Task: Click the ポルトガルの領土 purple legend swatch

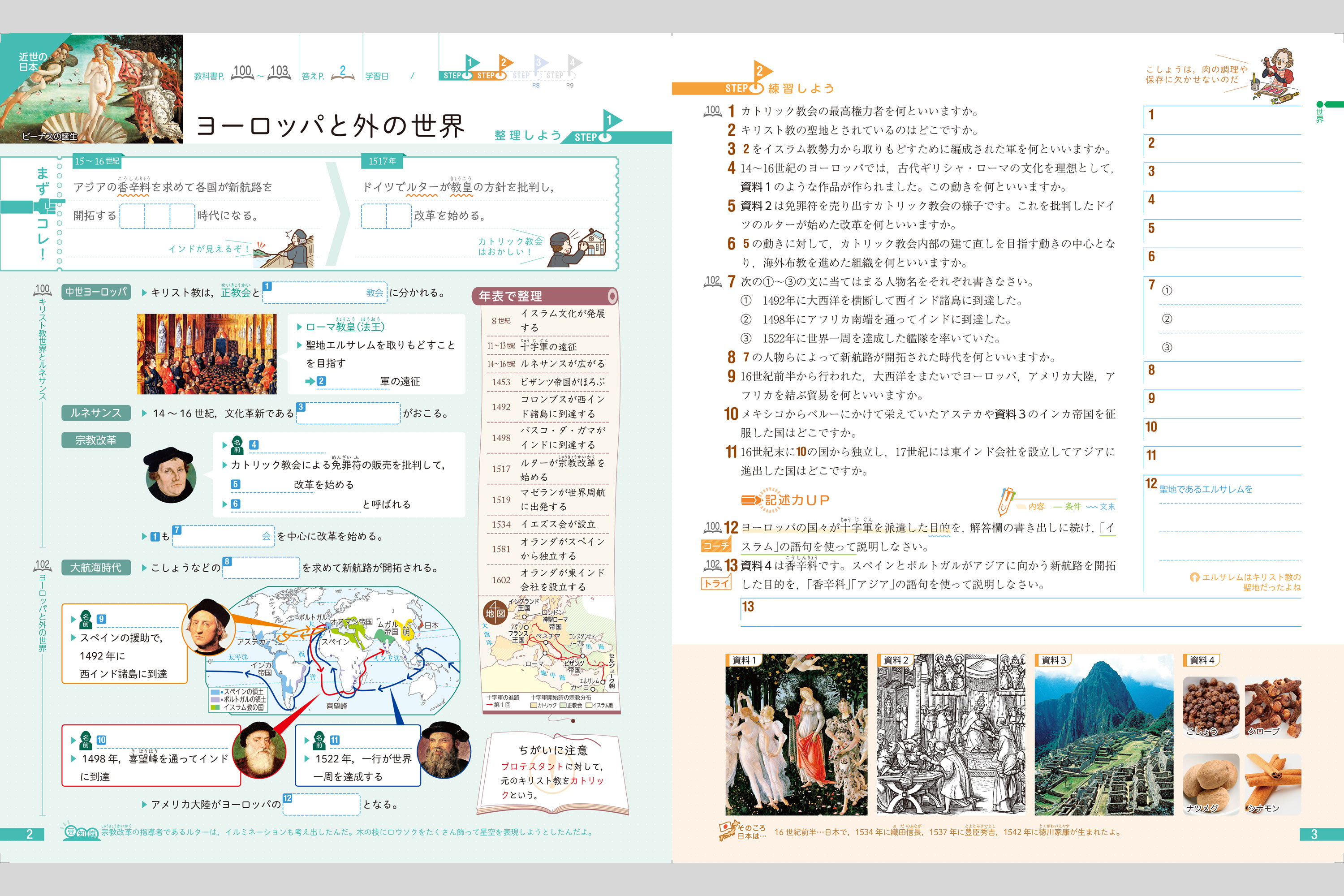Action: [215, 699]
